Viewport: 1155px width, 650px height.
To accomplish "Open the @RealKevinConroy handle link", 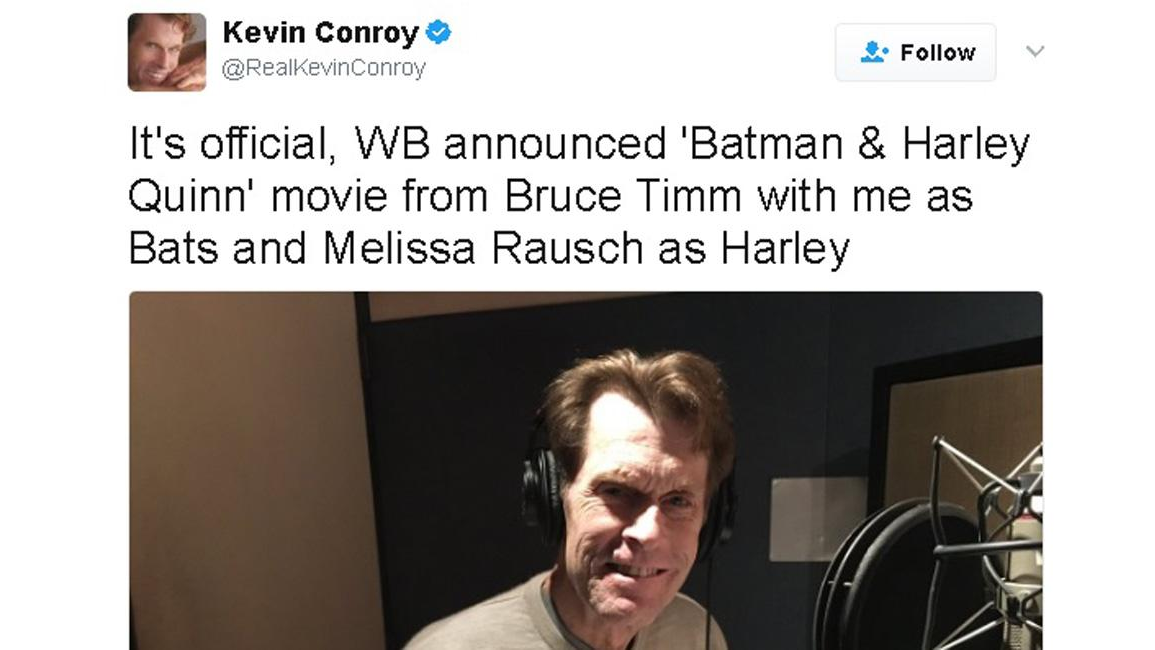I will tap(327, 69).
